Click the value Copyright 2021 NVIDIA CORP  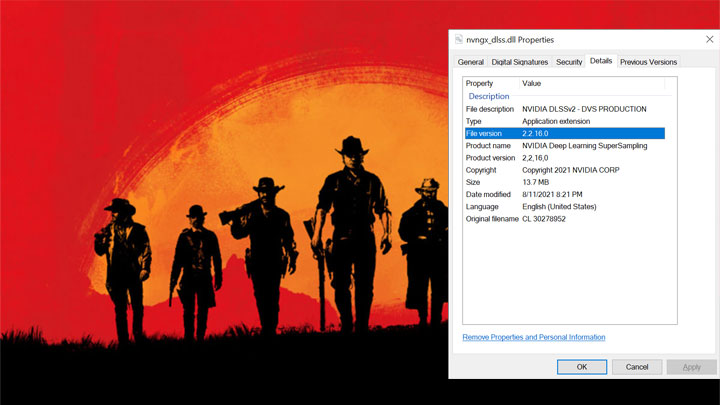coord(571,170)
